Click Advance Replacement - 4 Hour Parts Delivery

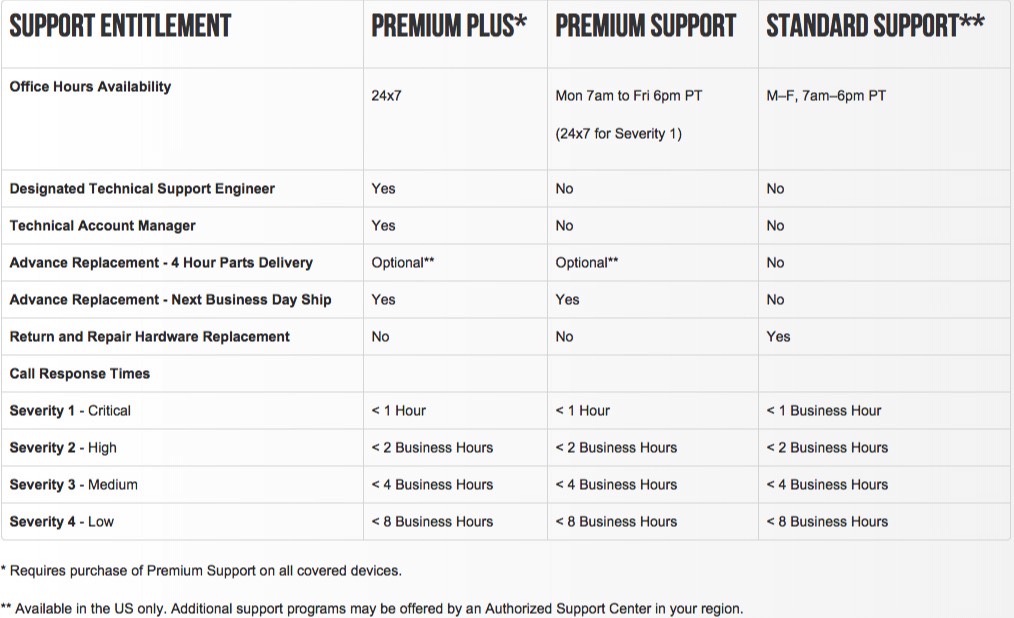(x=161, y=262)
